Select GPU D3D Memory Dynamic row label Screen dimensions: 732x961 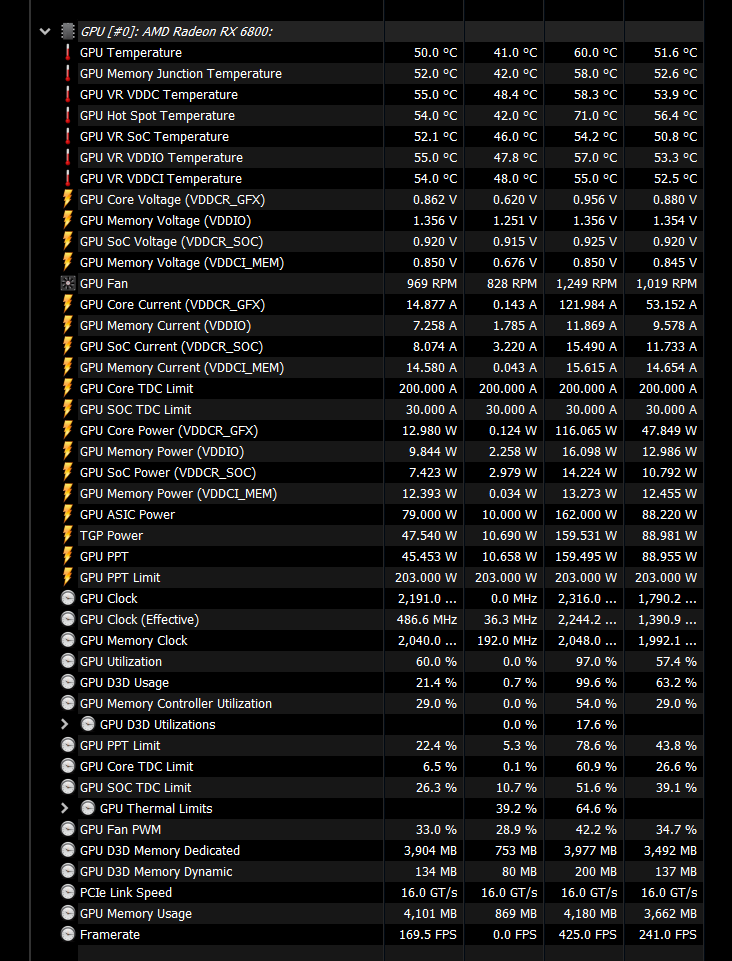156,872
